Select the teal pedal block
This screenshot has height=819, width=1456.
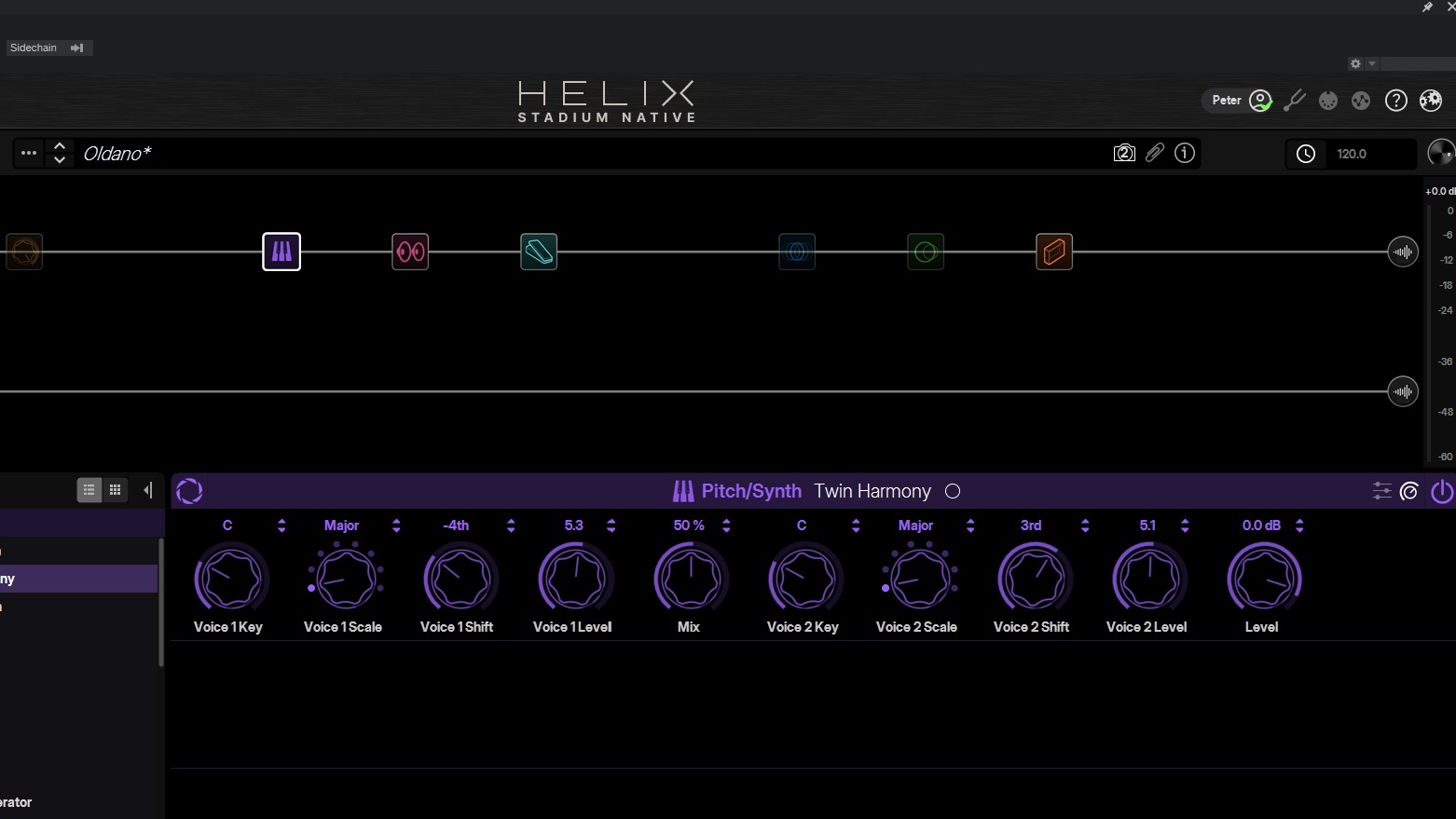539,252
